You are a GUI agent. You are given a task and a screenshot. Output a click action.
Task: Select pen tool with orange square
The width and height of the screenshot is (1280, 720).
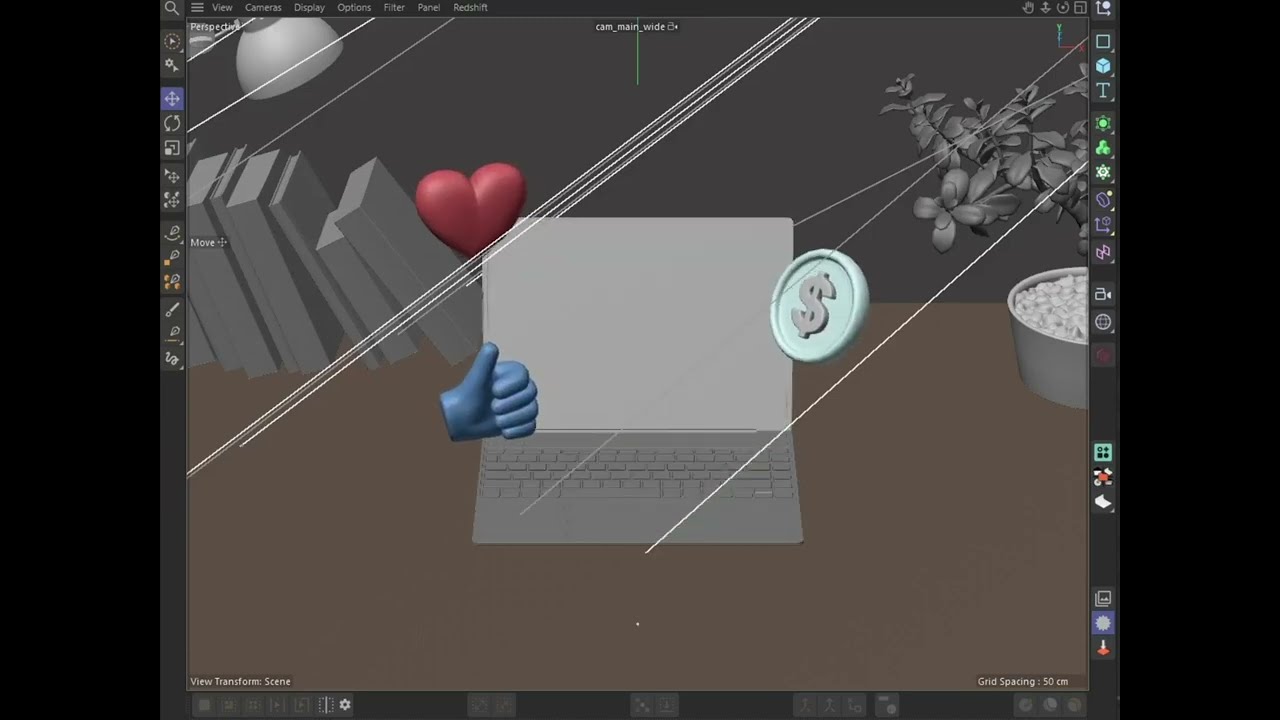coord(172,257)
